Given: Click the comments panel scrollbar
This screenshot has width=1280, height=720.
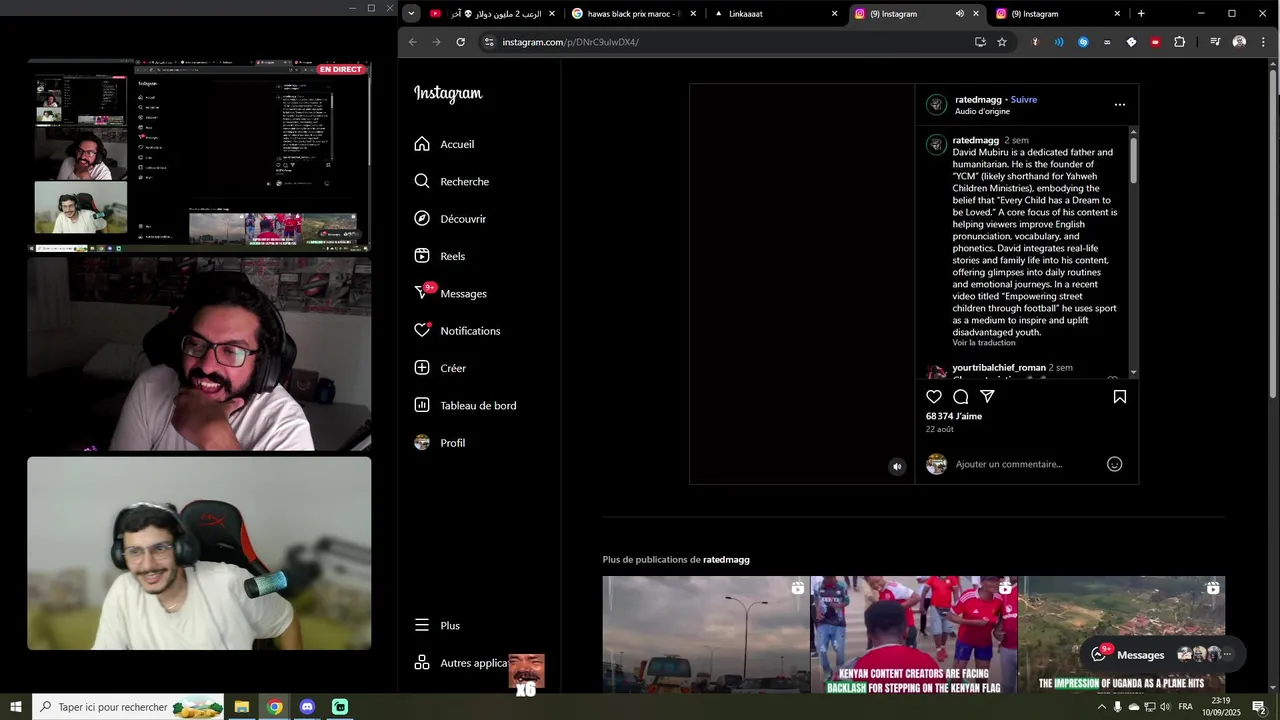Looking at the screenshot, I should (1134, 160).
